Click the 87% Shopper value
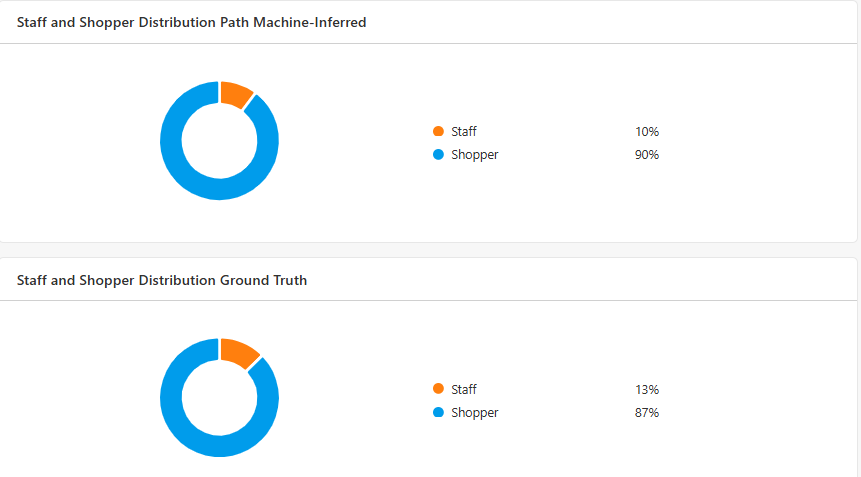This screenshot has height=477, width=861. pos(646,413)
